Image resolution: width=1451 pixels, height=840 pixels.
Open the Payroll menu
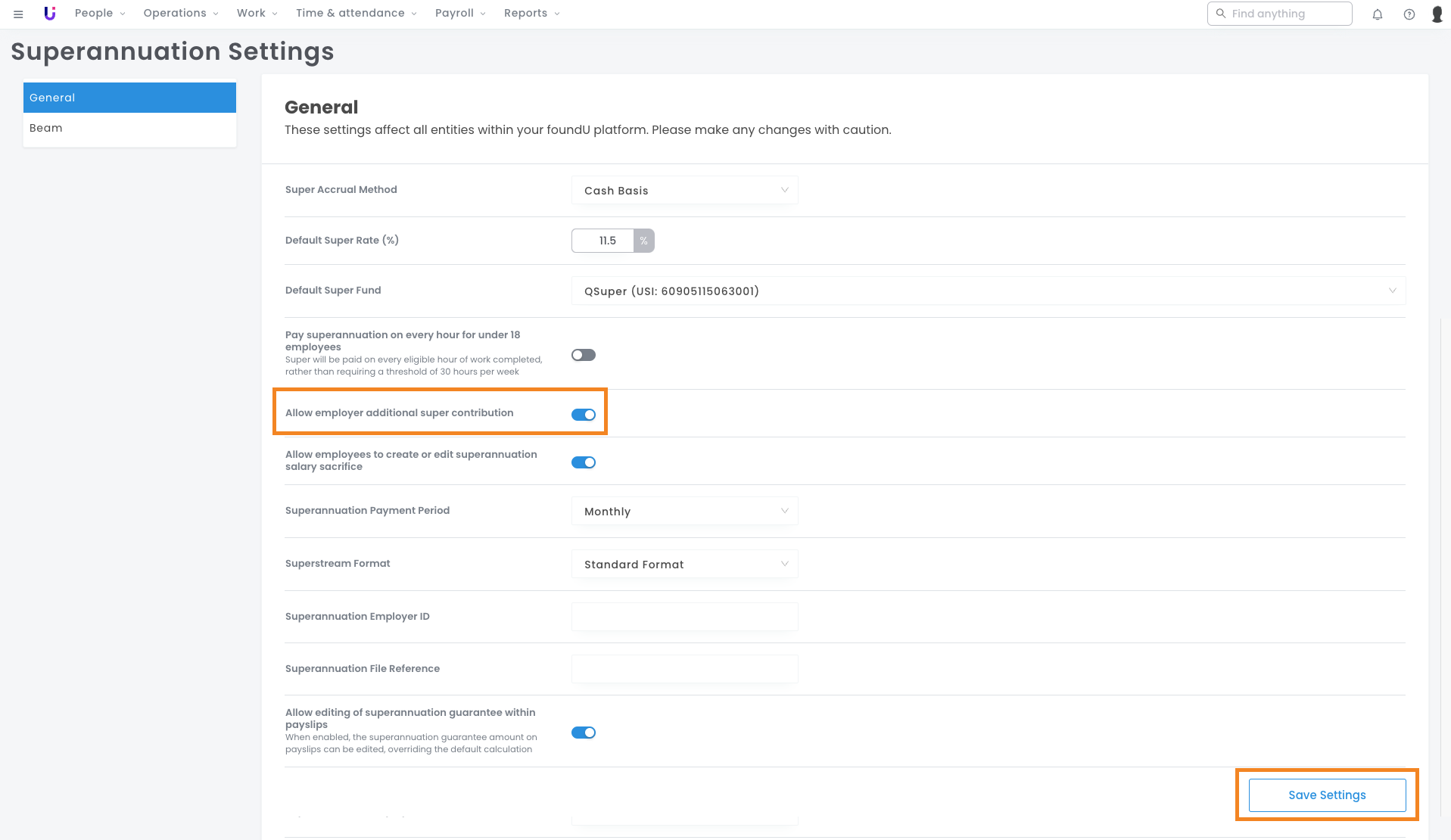coord(459,14)
